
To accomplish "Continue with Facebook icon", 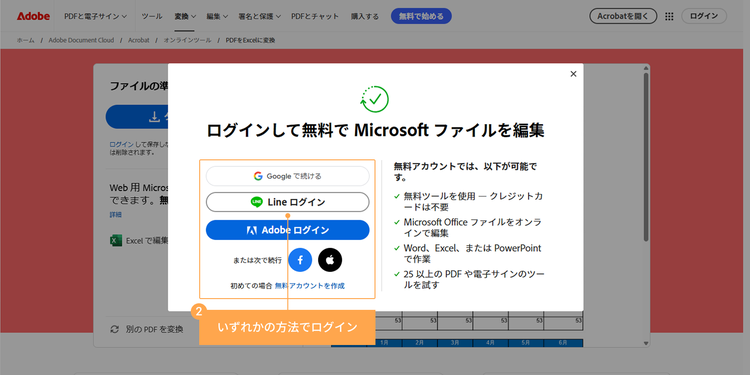I will click(x=300, y=260).
